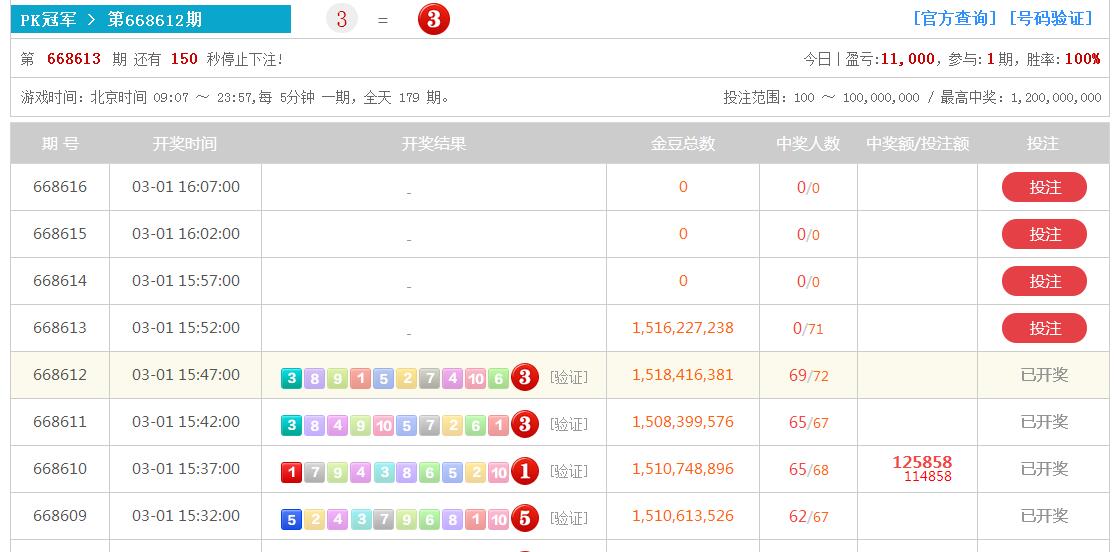Click the red result ball 3 in the header

click(x=433, y=19)
